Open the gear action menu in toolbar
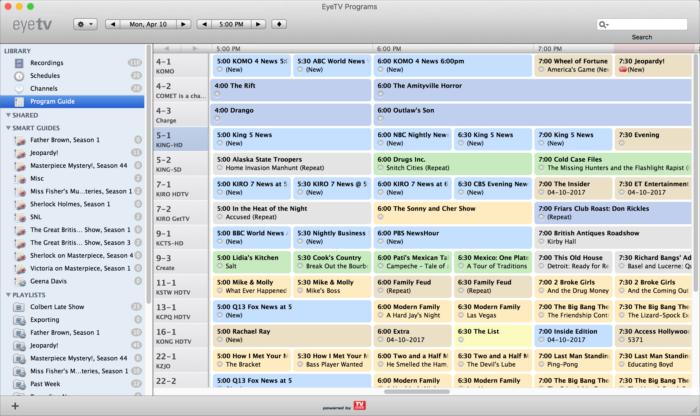The height and width of the screenshot is (416, 700). click(85, 24)
